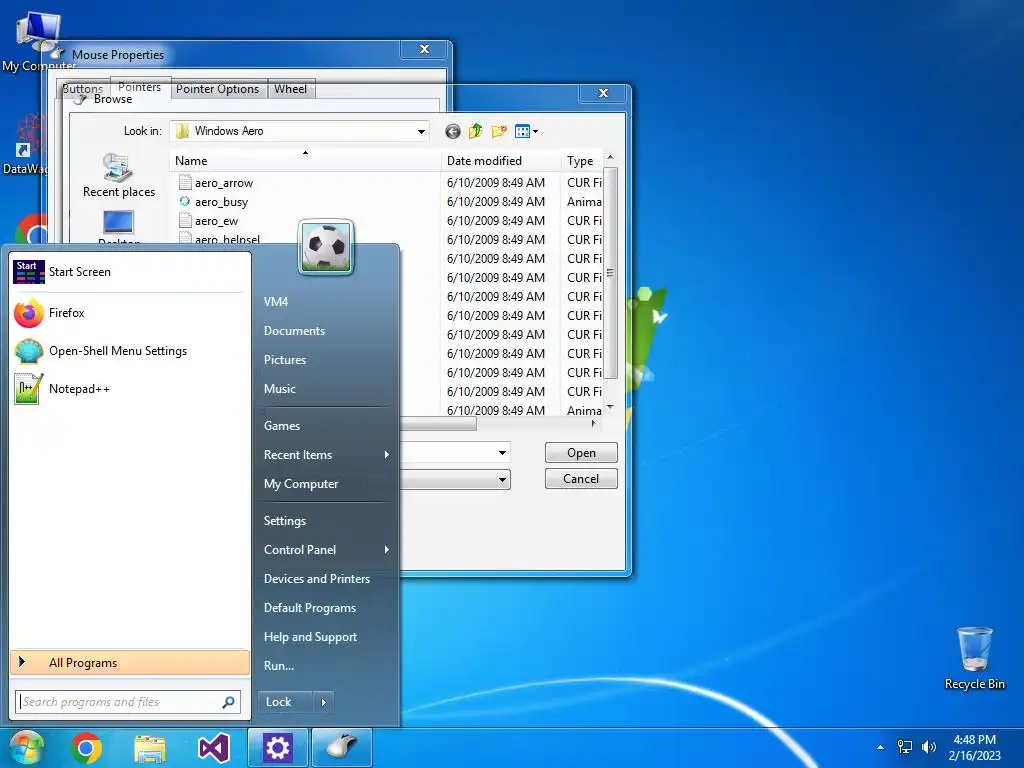Open Visual Studio from the taskbar
The image size is (1024, 768).
[214, 748]
